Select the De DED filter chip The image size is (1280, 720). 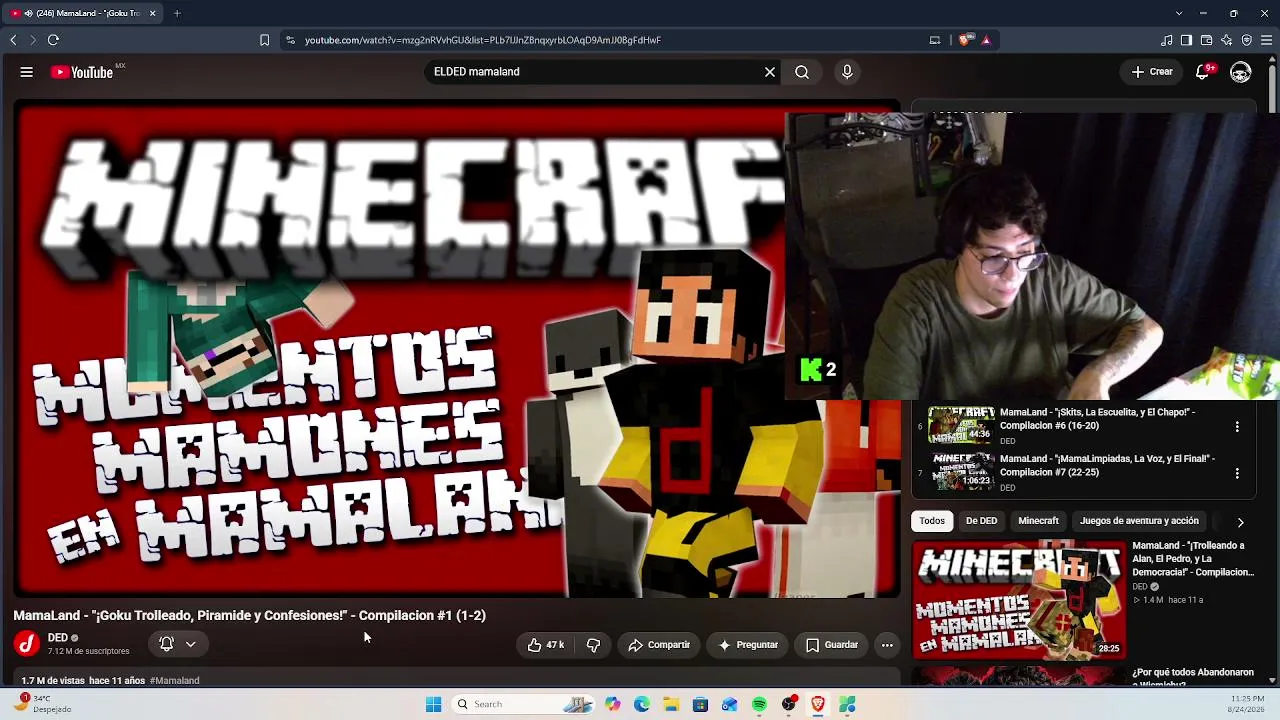[981, 521]
